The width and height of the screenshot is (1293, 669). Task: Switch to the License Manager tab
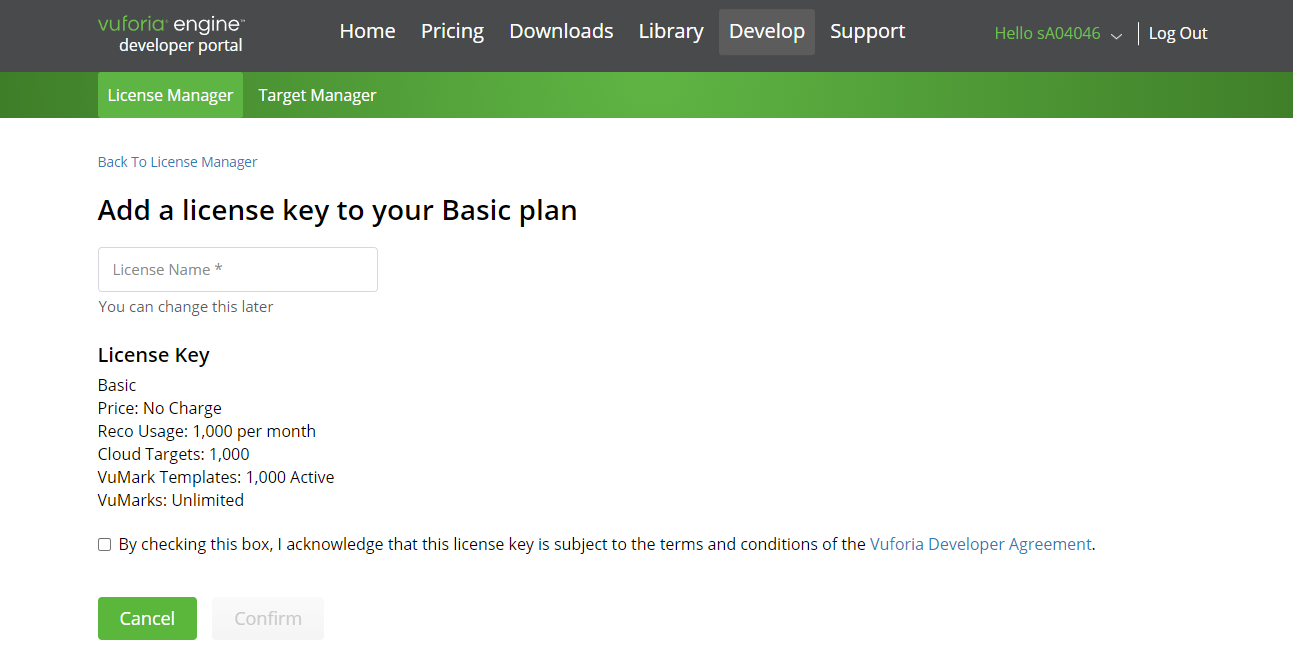170,95
